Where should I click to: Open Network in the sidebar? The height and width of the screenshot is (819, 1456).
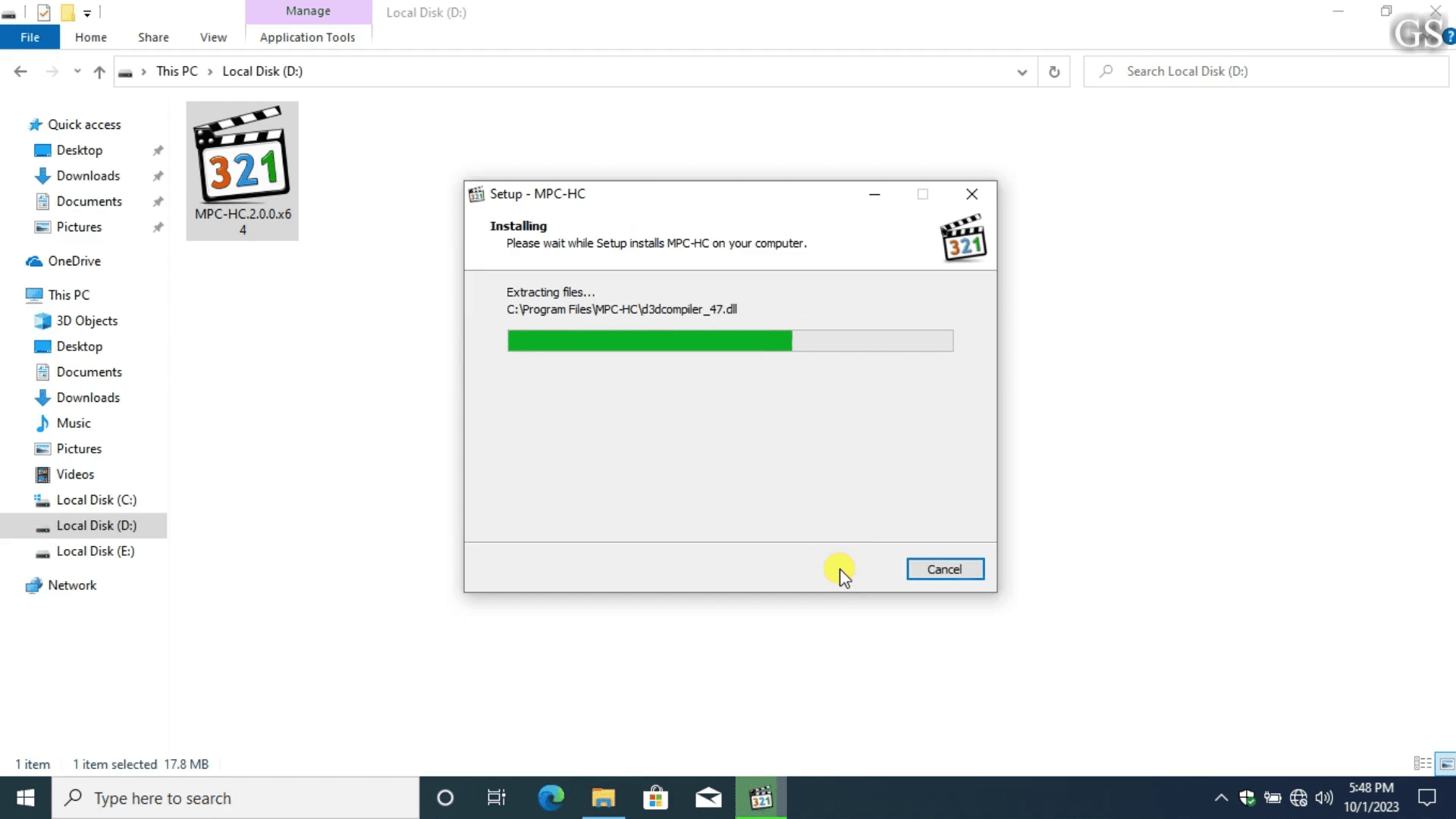coord(72,585)
